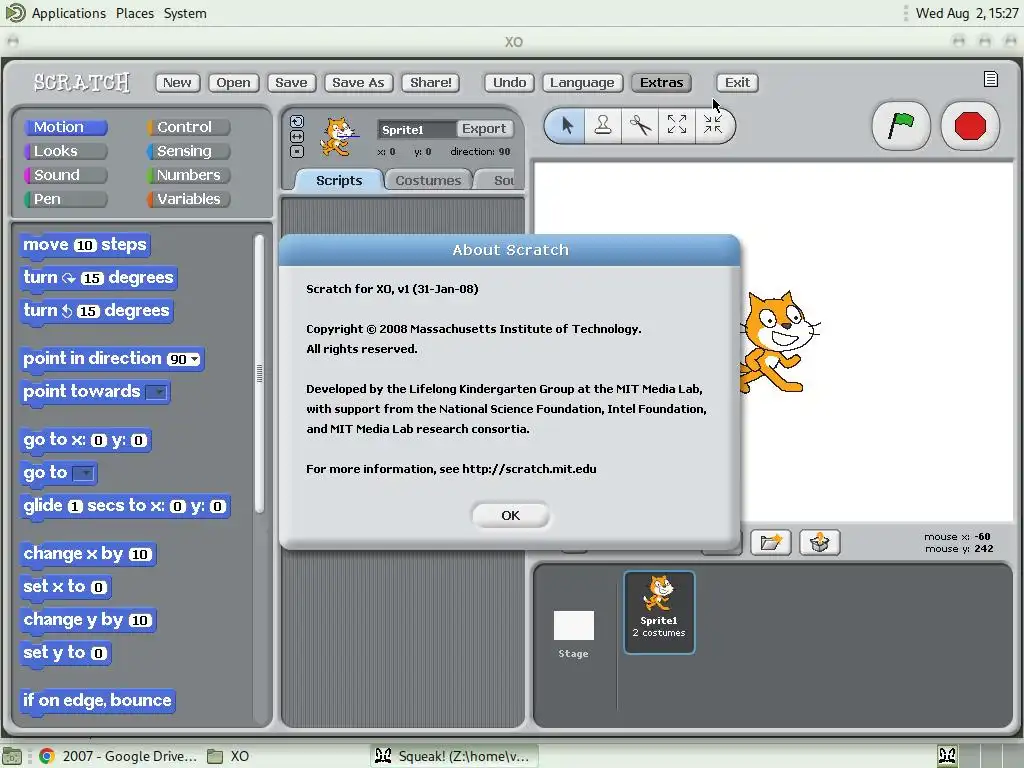Click the glide secs to x y block
The height and width of the screenshot is (768, 1024).
pyautogui.click(x=125, y=506)
